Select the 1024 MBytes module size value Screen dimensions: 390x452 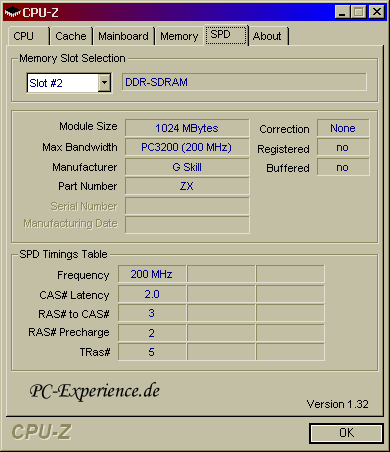(187, 128)
